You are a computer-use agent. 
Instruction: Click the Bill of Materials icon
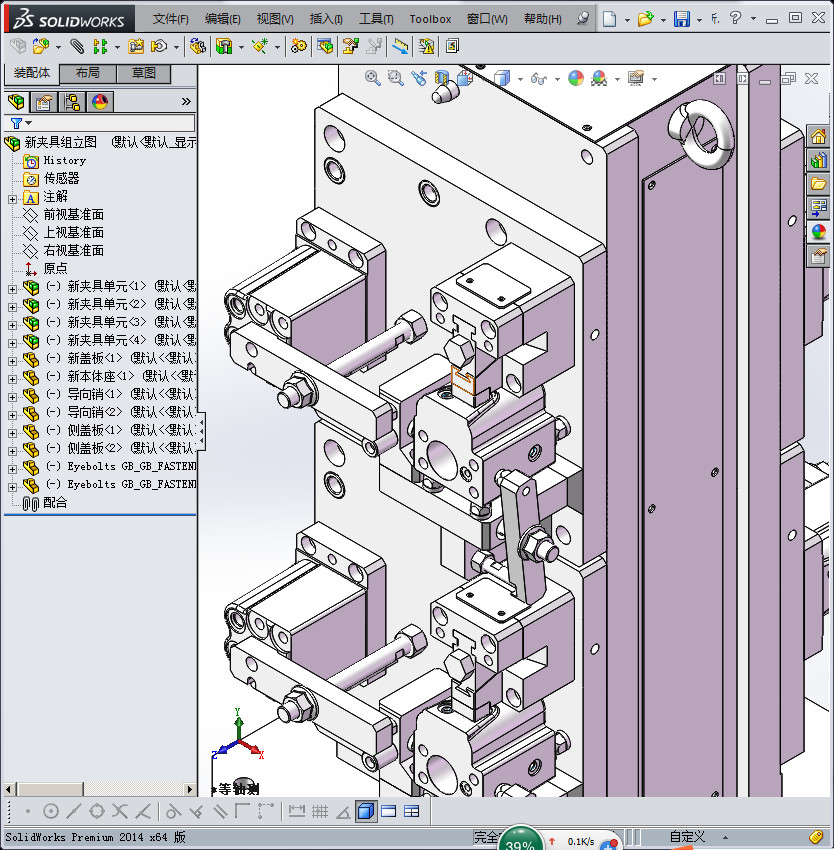(x=325, y=47)
